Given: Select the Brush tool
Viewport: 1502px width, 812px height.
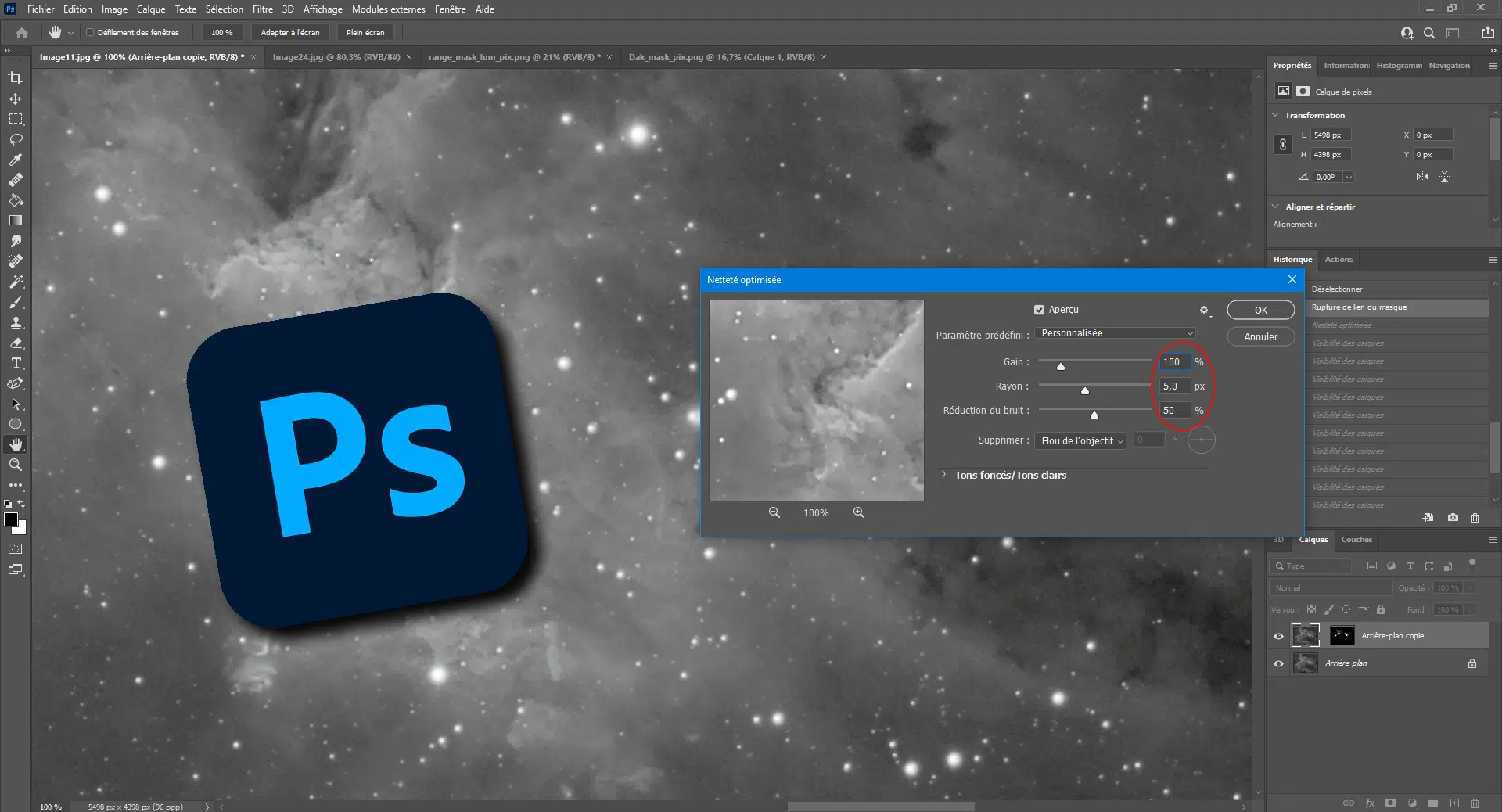Looking at the screenshot, I should pyautogui.click(x=16, y=302).
